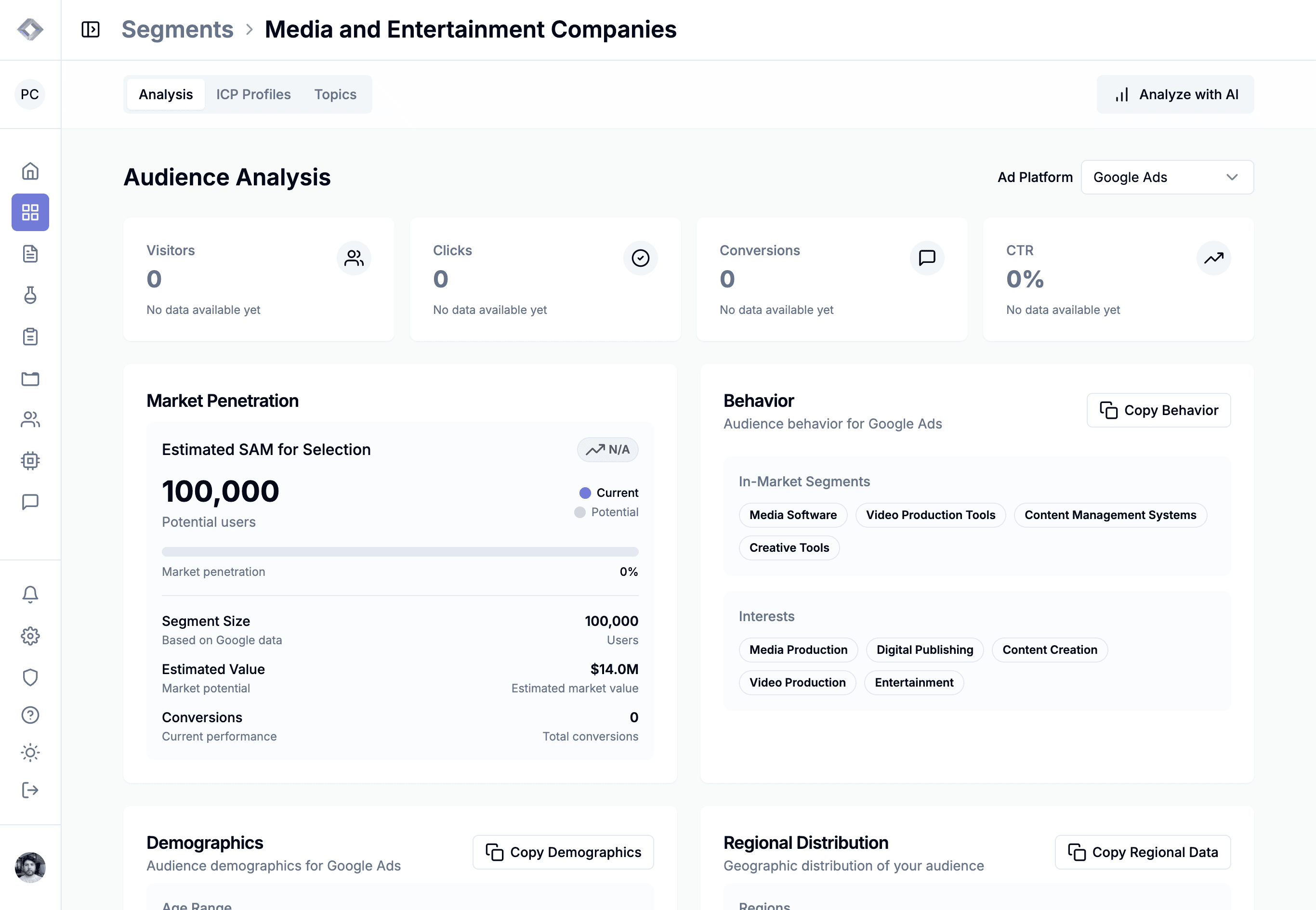Click the Segments breadcrumb link
1316x910 pixels.
coord(177,30)
